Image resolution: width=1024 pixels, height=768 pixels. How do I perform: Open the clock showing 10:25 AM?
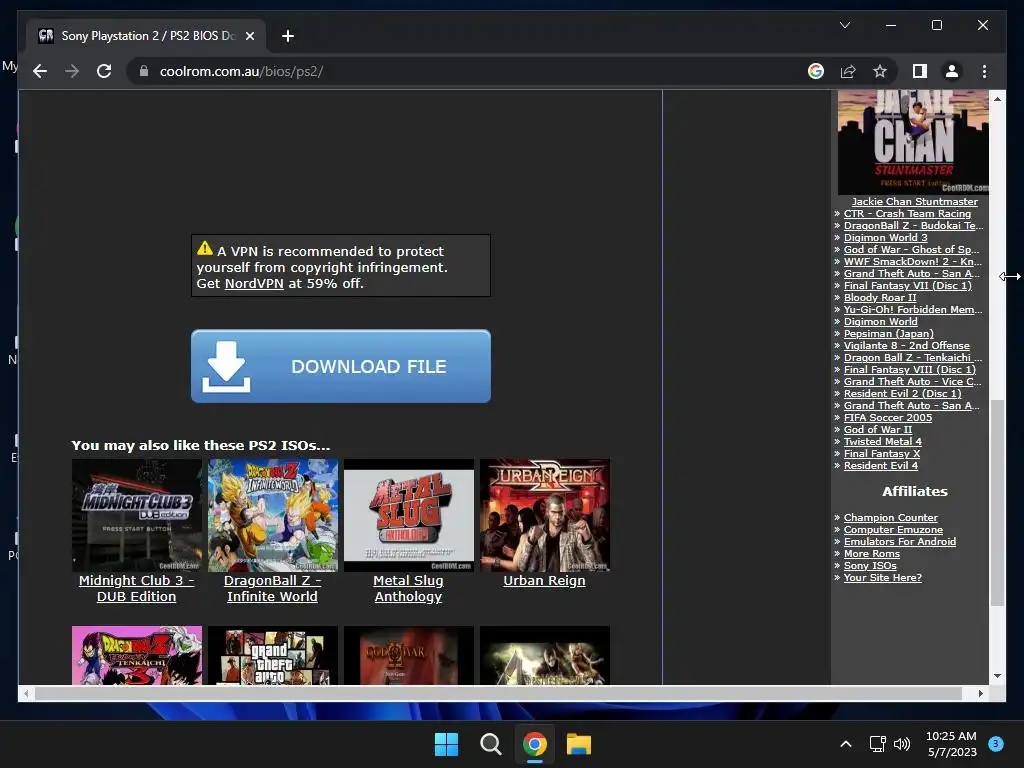[952, 744]
